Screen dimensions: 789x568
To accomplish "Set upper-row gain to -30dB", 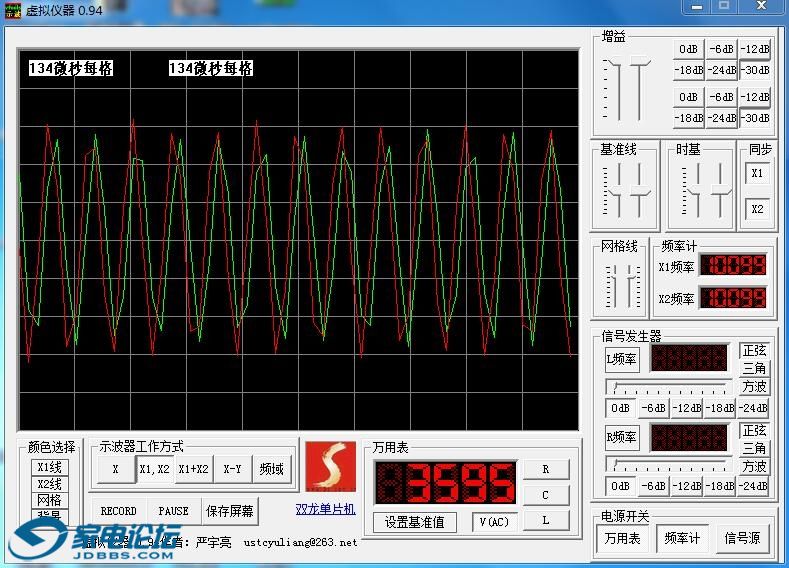I will pos(755,70).
